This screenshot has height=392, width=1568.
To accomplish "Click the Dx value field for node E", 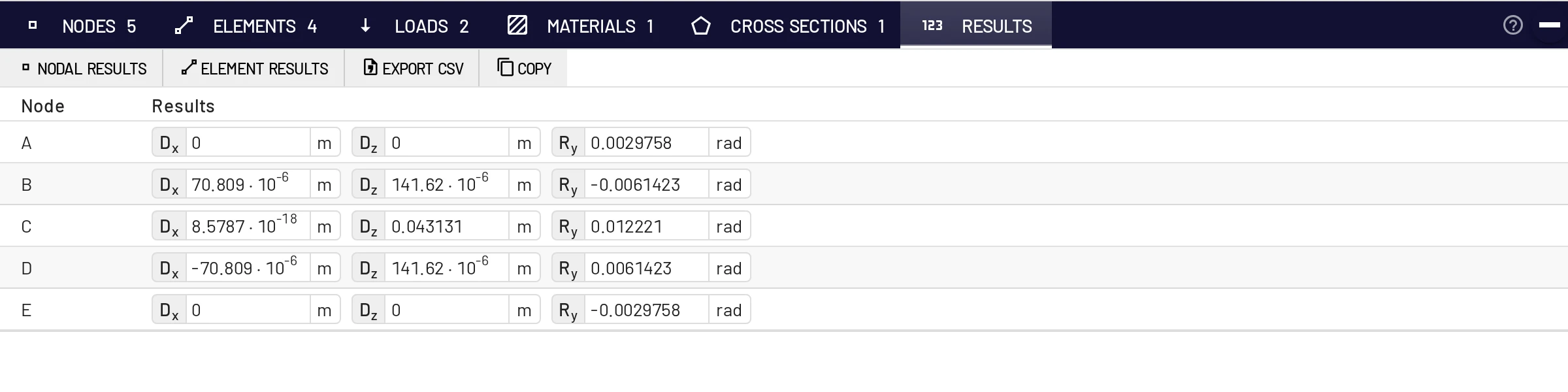I will point(248,310).
